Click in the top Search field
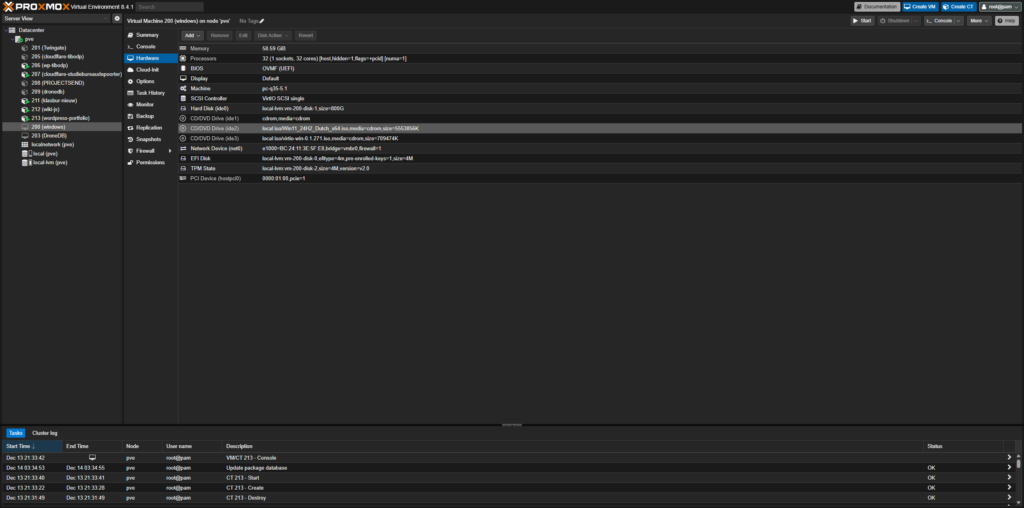The width and height of the screenshot is (1024, 508). click(x=170, y=6)
